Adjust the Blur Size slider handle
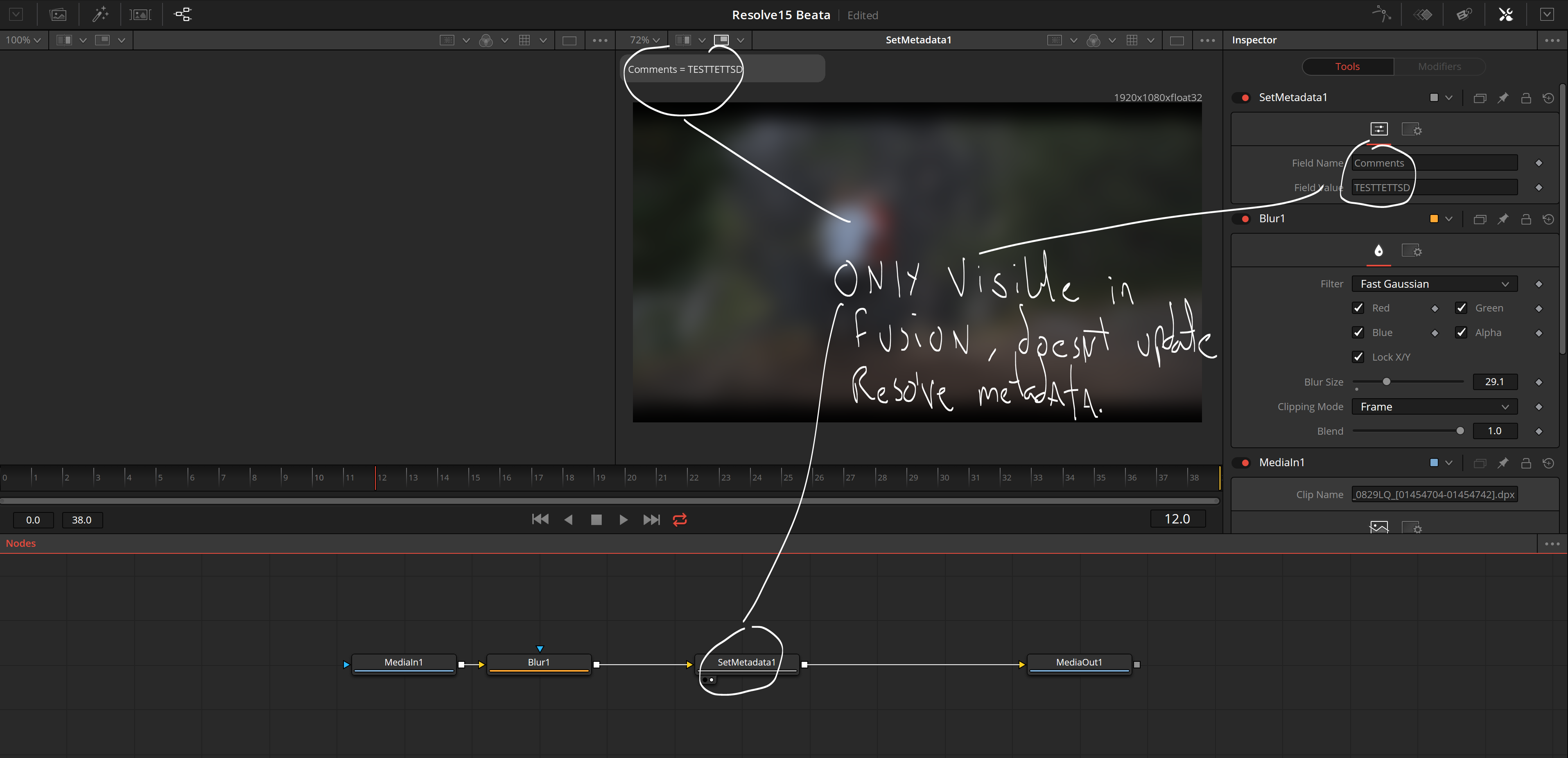Image resolution: width=1568 pixels, height=758 pixels. click(x=1386, y=382)
